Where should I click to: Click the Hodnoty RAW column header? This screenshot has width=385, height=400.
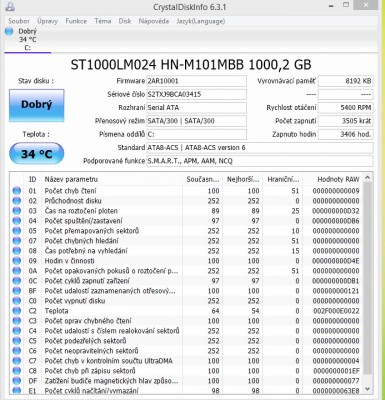(x=333, y=179)
